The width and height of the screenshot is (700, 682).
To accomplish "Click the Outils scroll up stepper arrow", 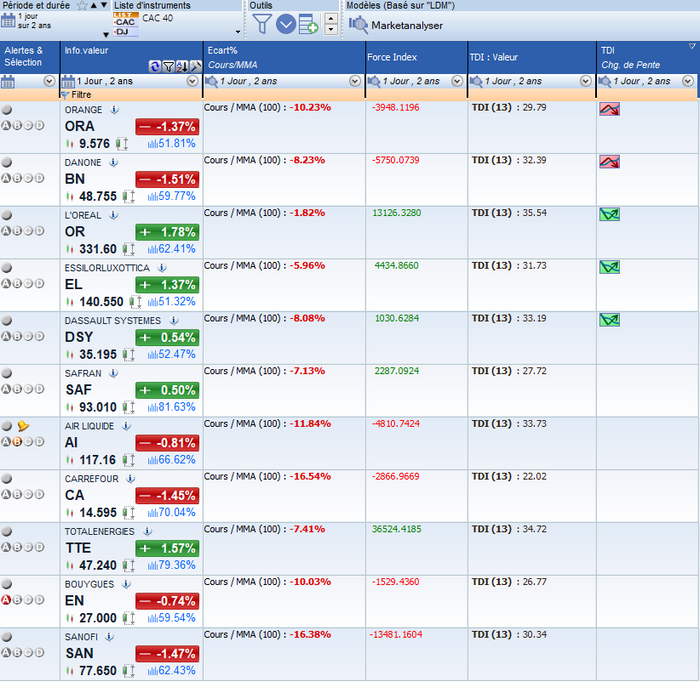I will pos(331,19).
